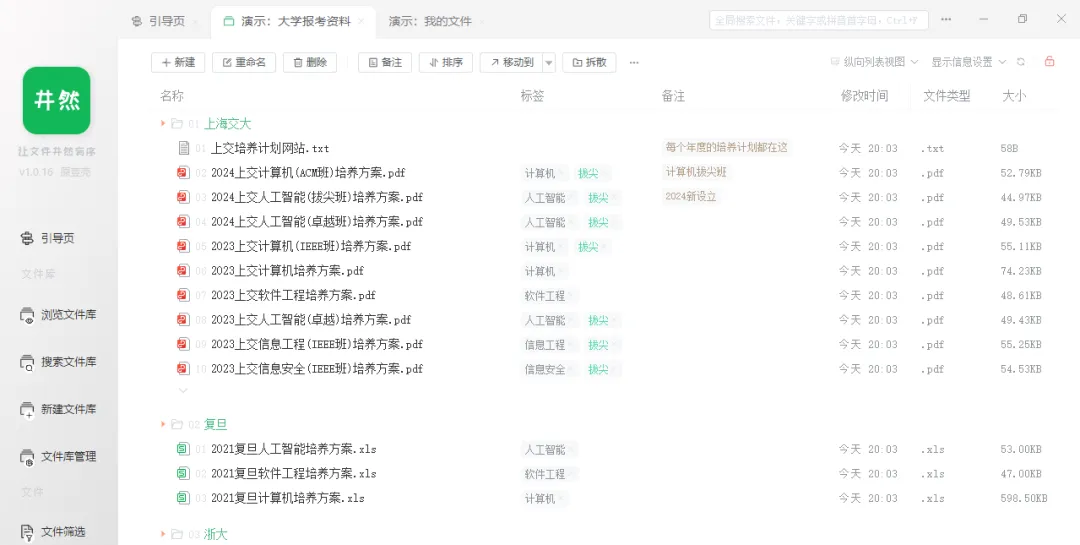Collapse the 复旦 folder triangle
This screenshot has height=545, width=1080.
163,424
